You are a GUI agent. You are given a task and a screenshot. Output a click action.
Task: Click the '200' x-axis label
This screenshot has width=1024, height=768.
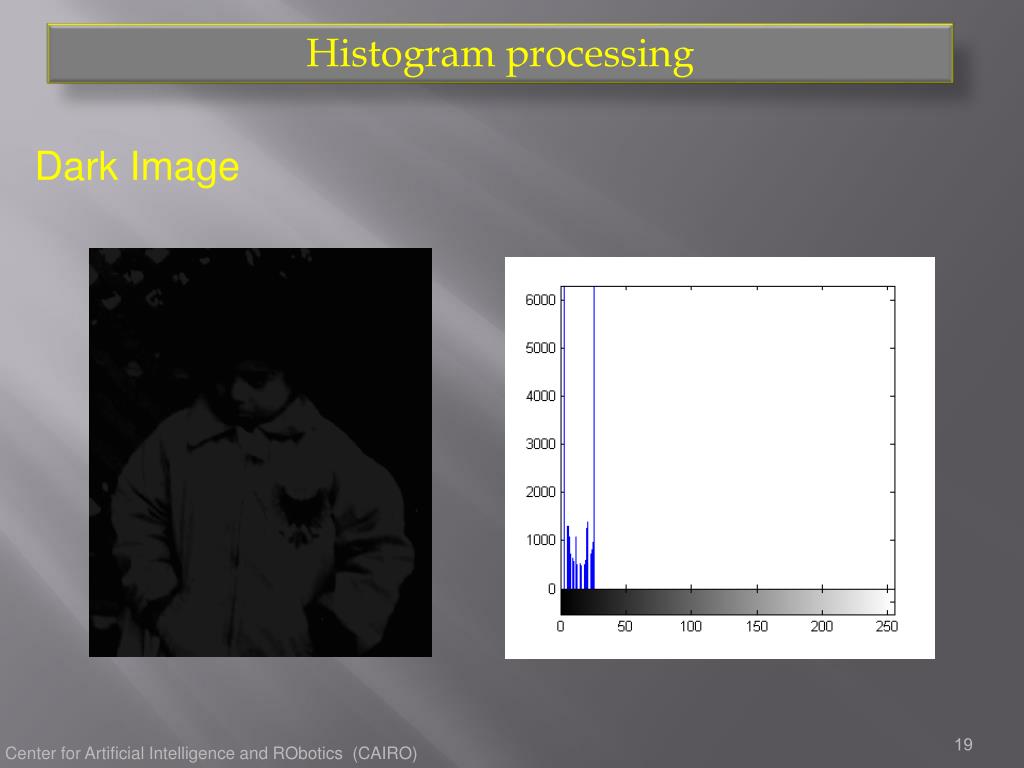tap(822, 626)
